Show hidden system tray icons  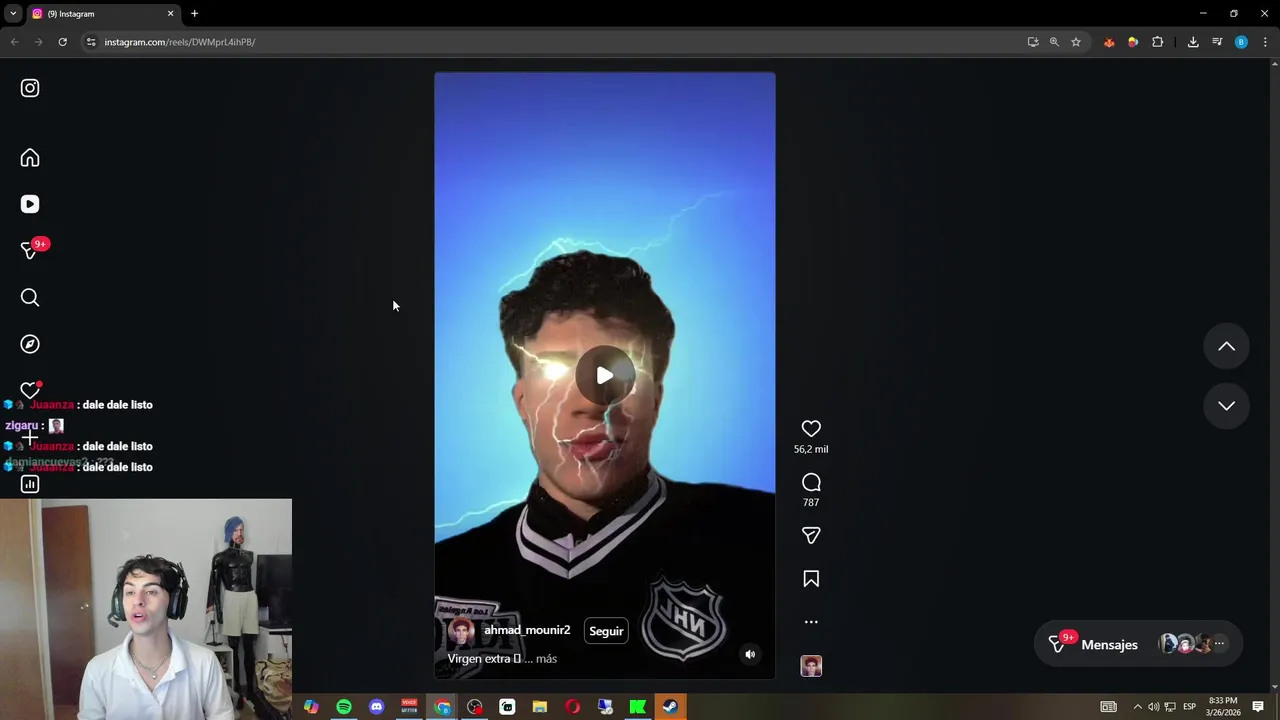[1137, 707]
